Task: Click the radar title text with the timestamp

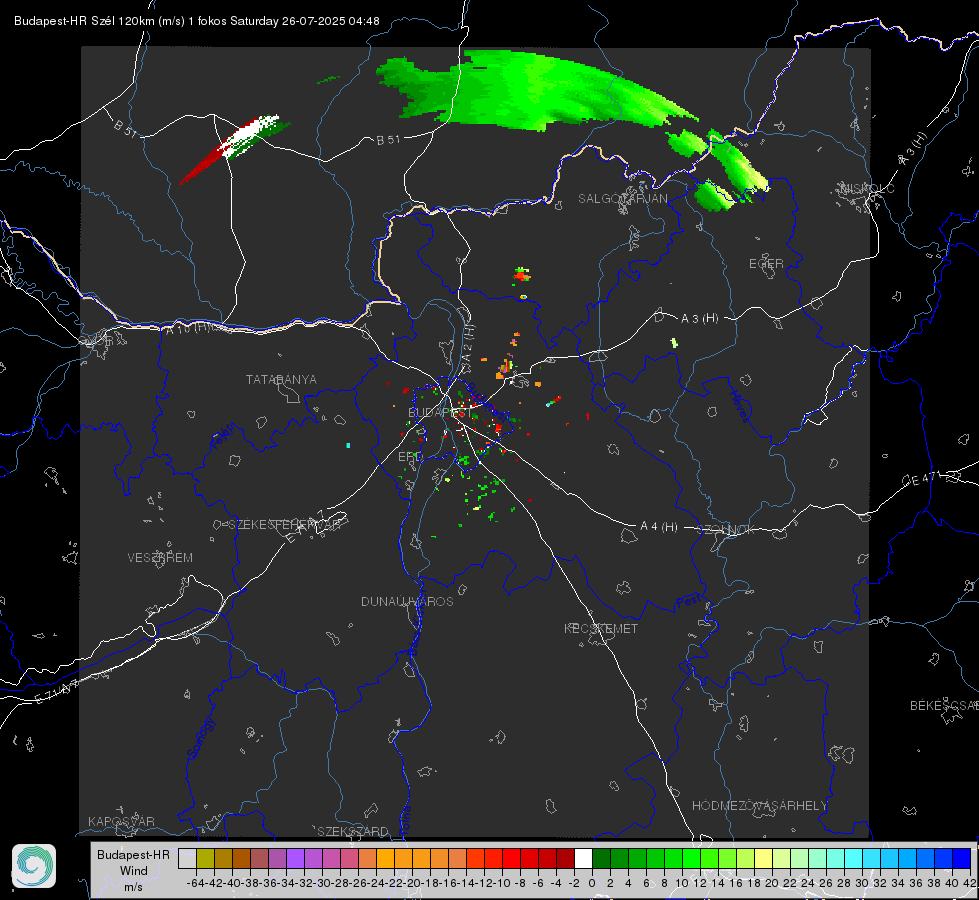Action: click(197, 21)
